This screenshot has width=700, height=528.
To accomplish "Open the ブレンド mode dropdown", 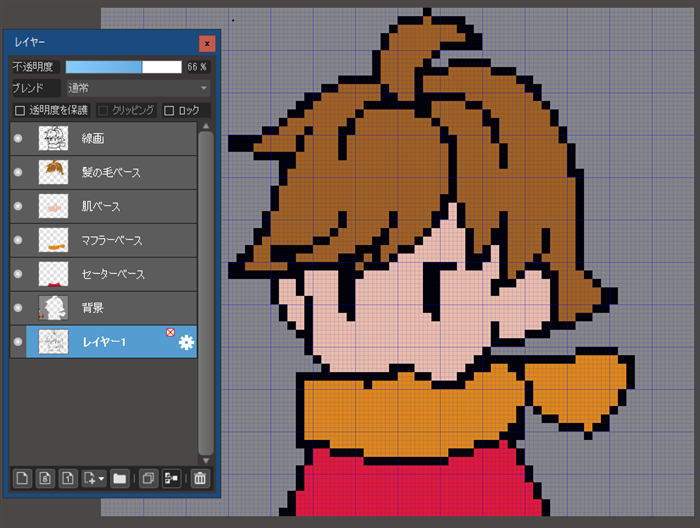I will [x=138, y=88].
